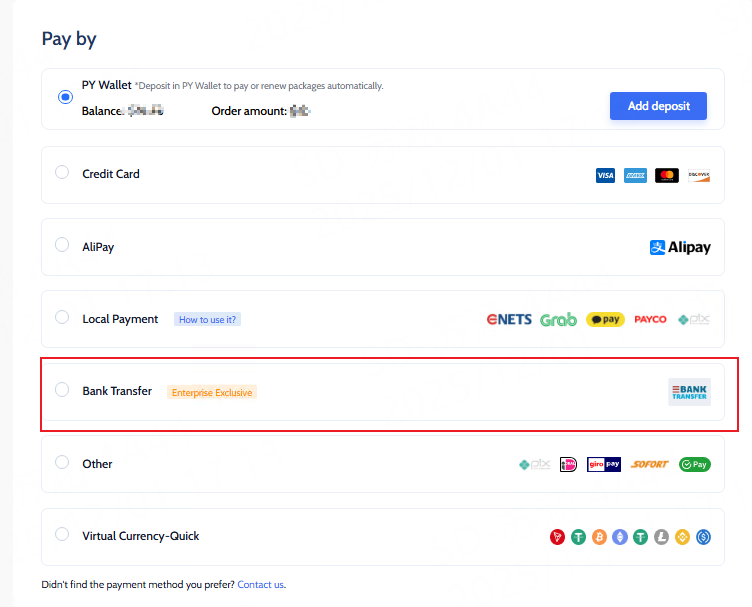This screenshot has width=752, height=607.
Task: Click the SOFORT logo
Action: [x=650, y=464]
